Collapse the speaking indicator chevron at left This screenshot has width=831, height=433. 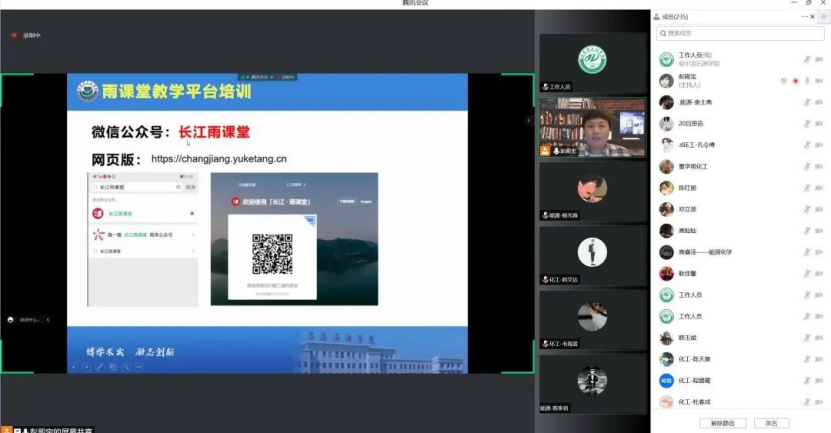[48, 320]
